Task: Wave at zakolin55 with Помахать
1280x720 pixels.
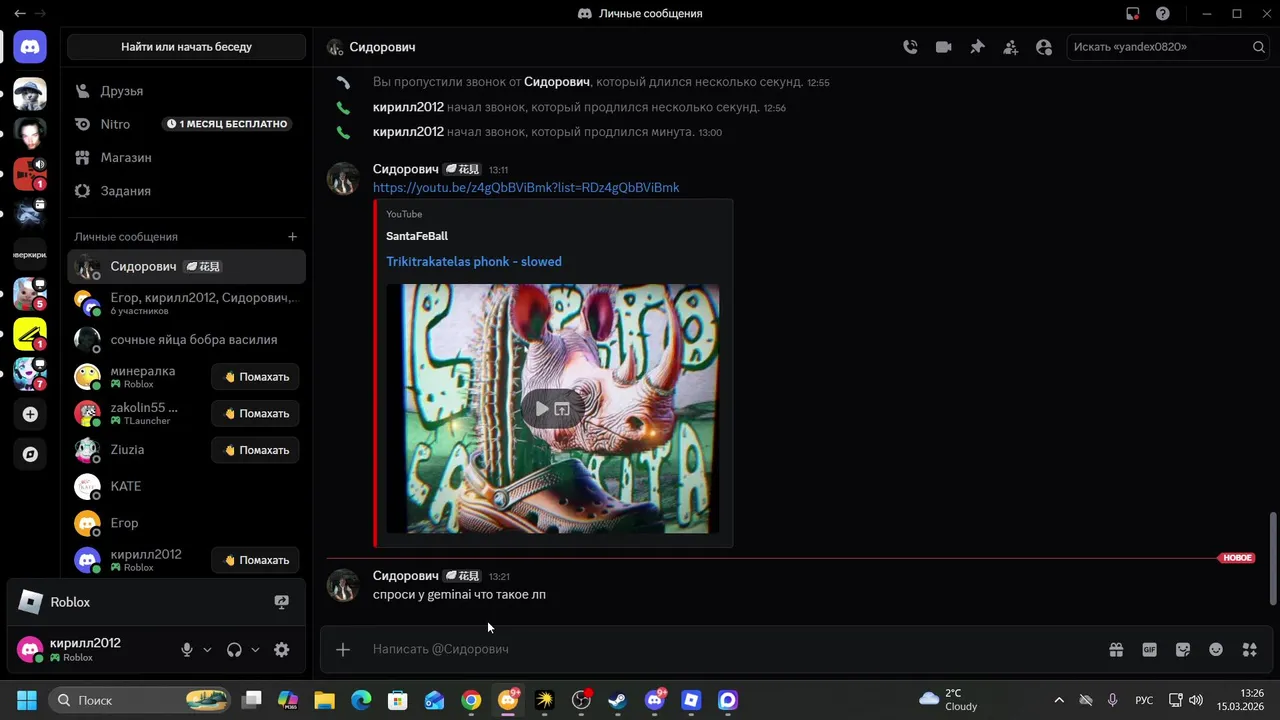Action: 255,414
